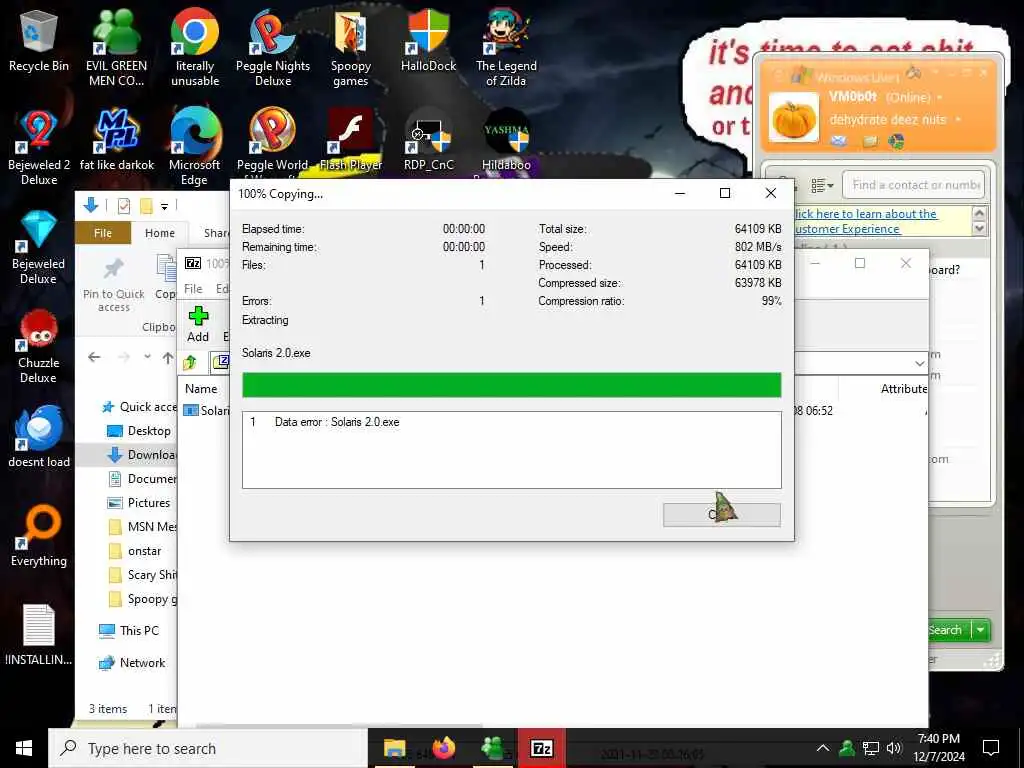Open the !INSTALLIN... text file

(x=39, y=635)
